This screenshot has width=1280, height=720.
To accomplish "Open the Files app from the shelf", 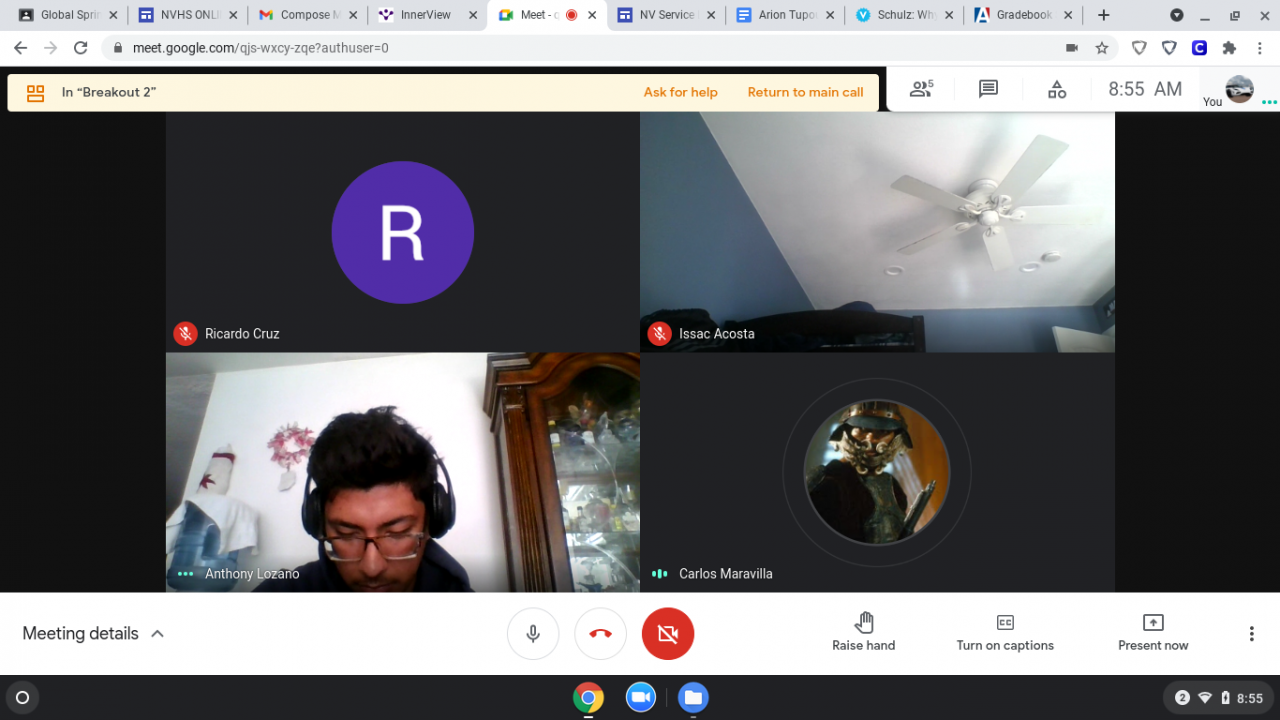I will 693,697.
